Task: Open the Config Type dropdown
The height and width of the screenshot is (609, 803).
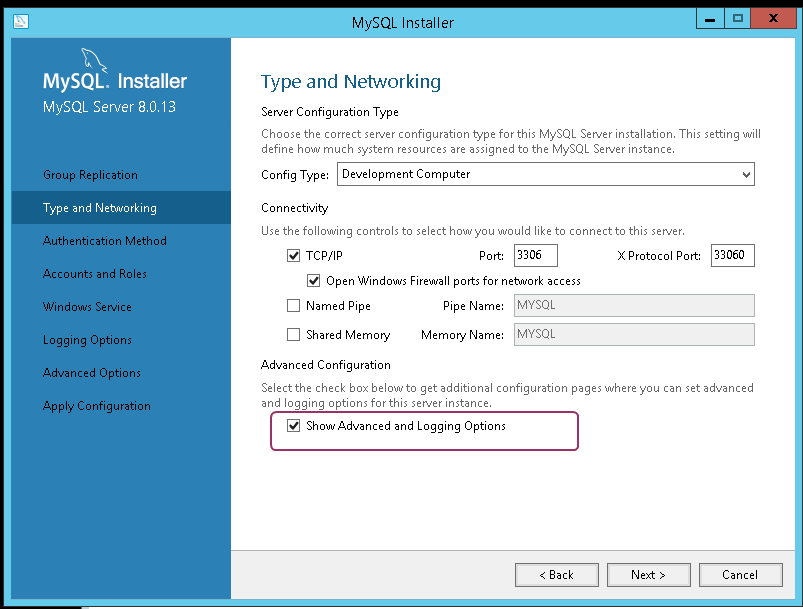Action: [545, 174]
